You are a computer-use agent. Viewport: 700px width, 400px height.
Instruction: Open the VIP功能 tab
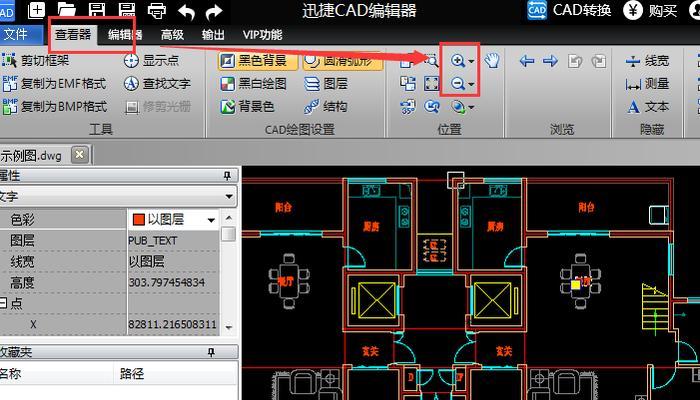coord(262,34)
